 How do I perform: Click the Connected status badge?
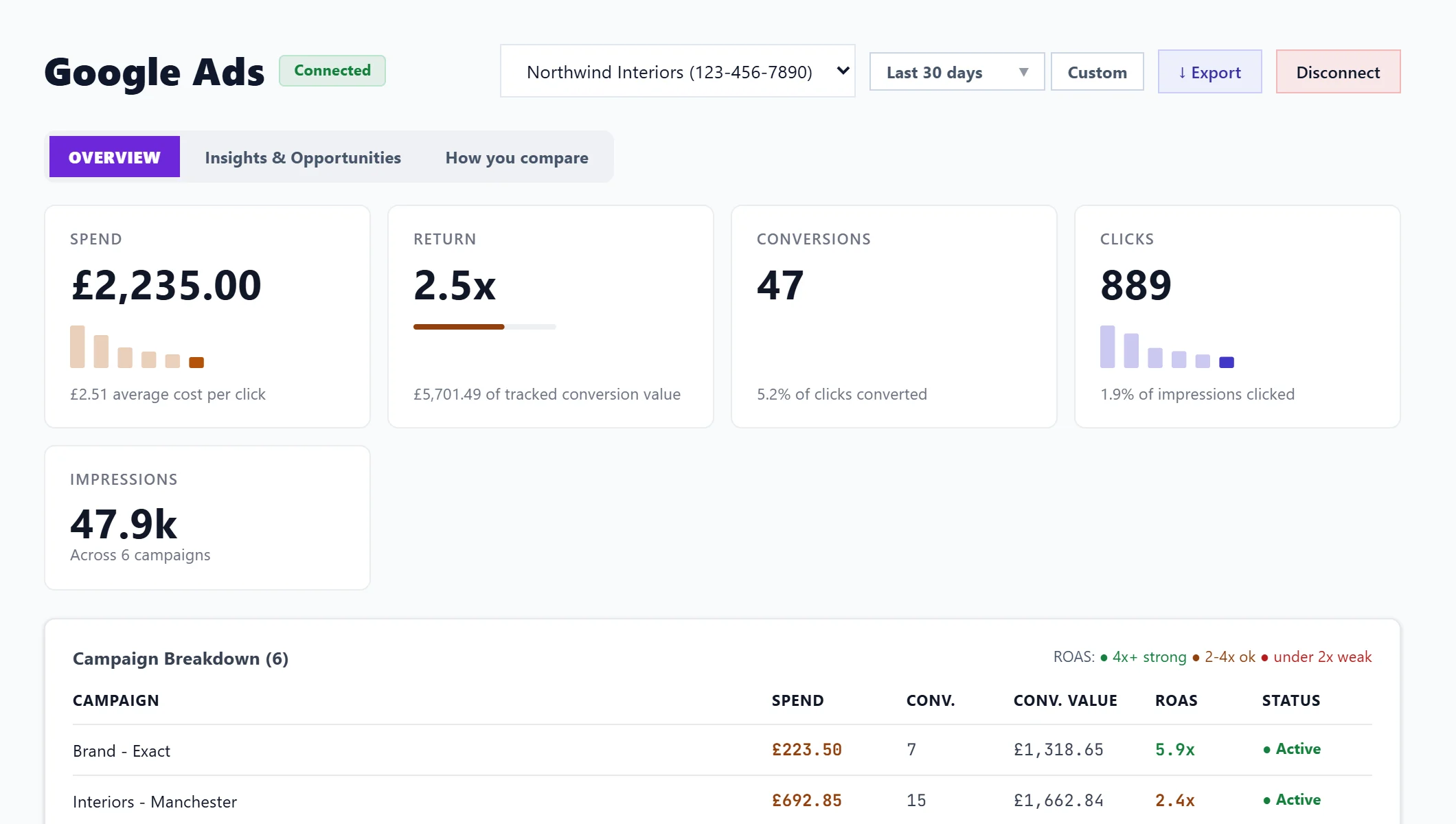click(x=332, y=71)
